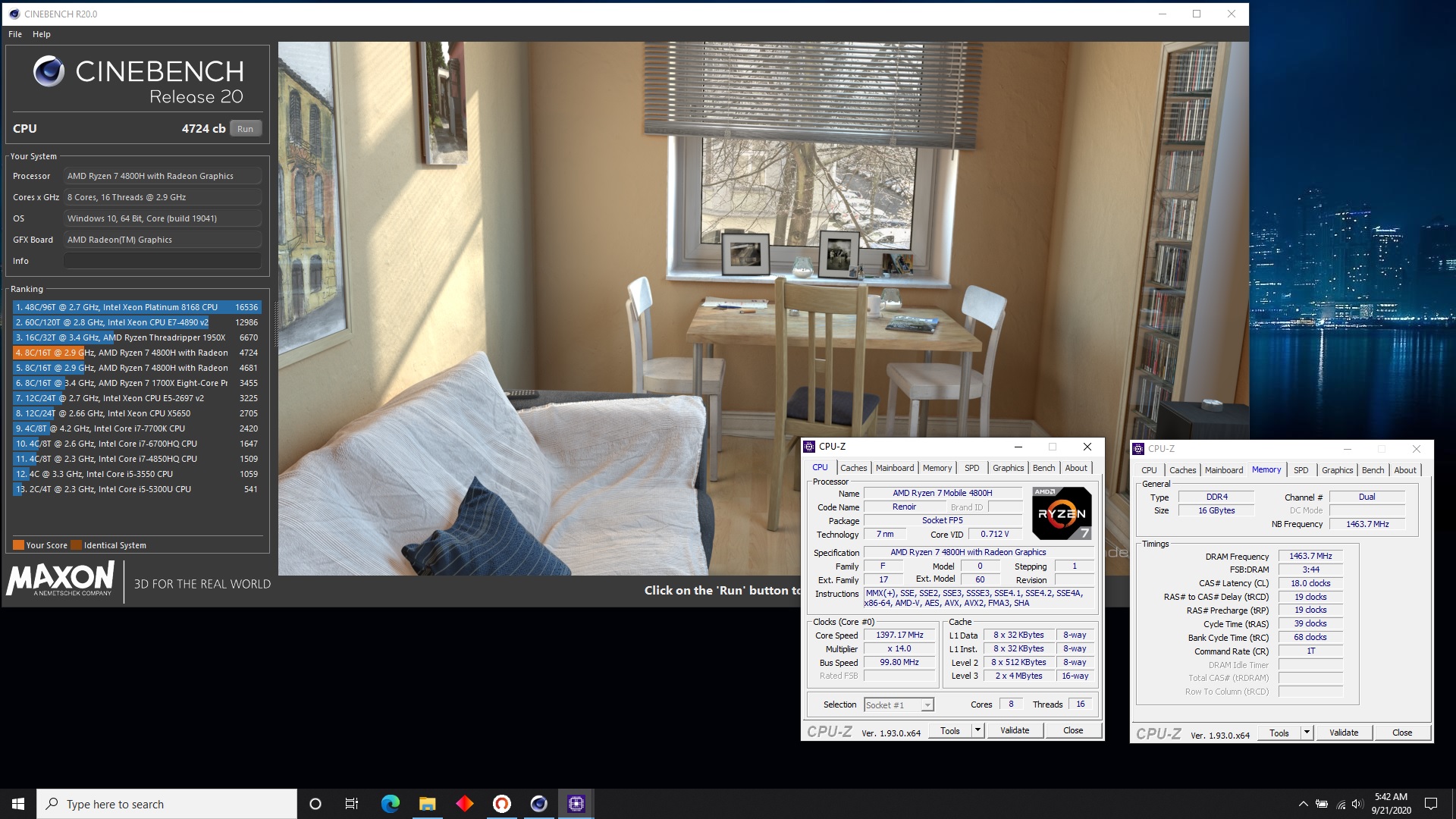
Task: Open the Help menu in Cinebench
Action: pyautogui.click(x=42, y=34)
